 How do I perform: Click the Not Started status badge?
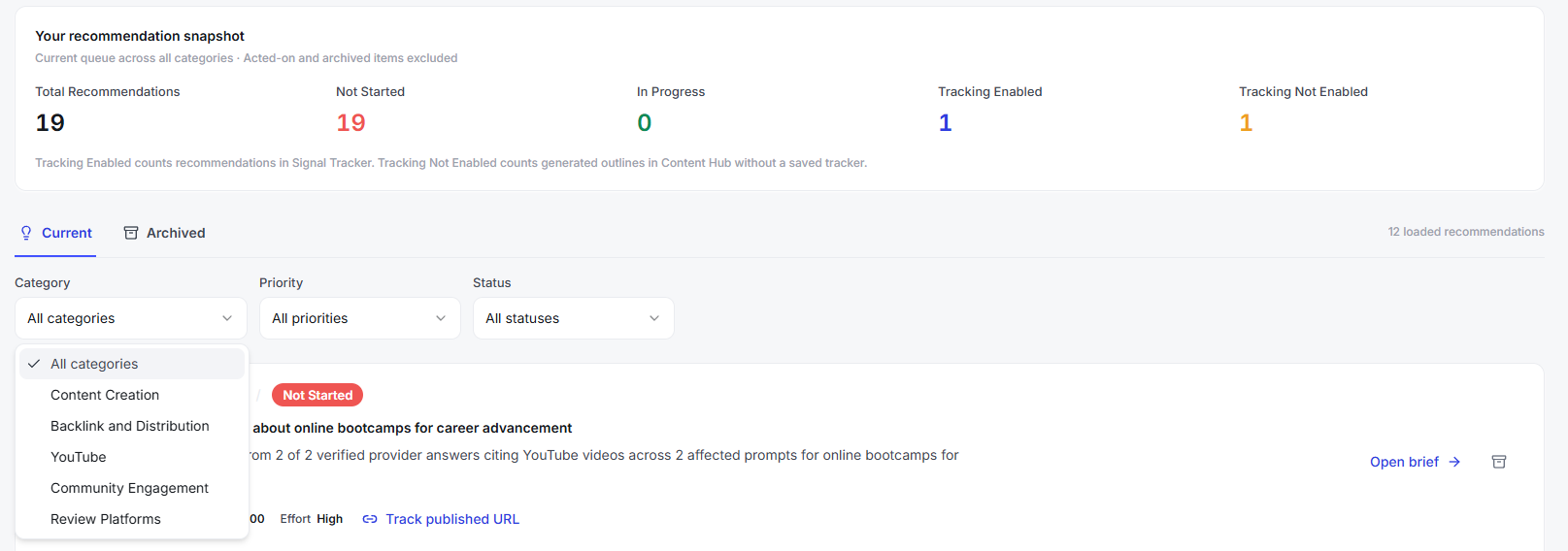point(317,395)
